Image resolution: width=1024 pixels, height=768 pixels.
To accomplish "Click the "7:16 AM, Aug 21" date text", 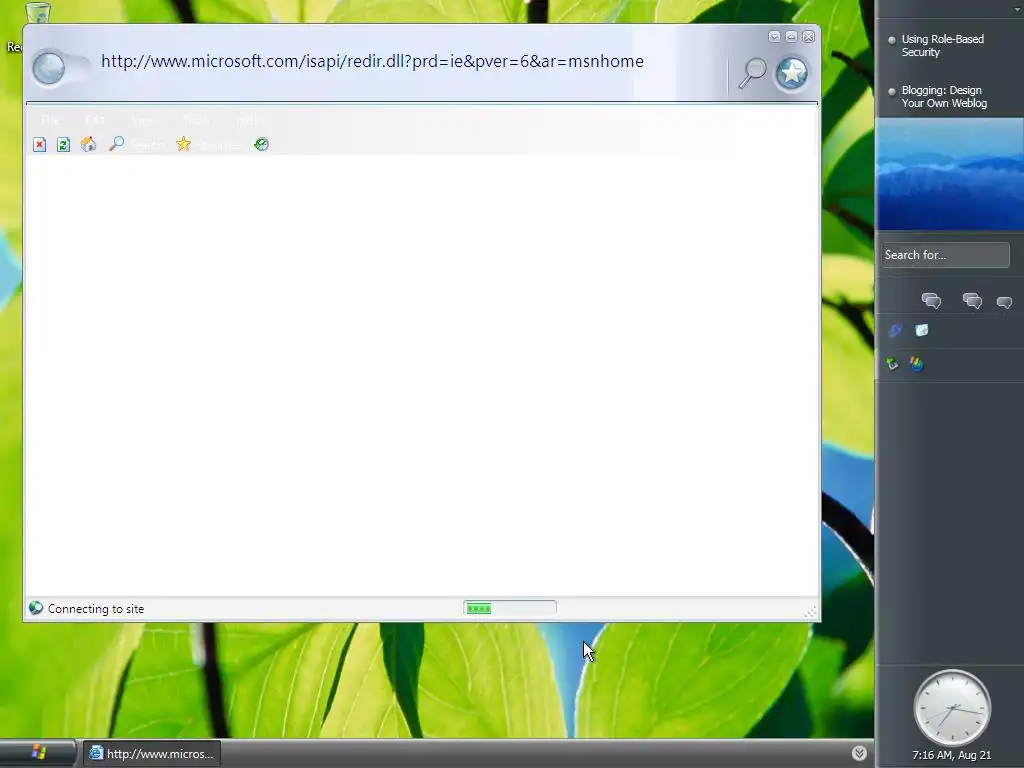I will point(952,755).
